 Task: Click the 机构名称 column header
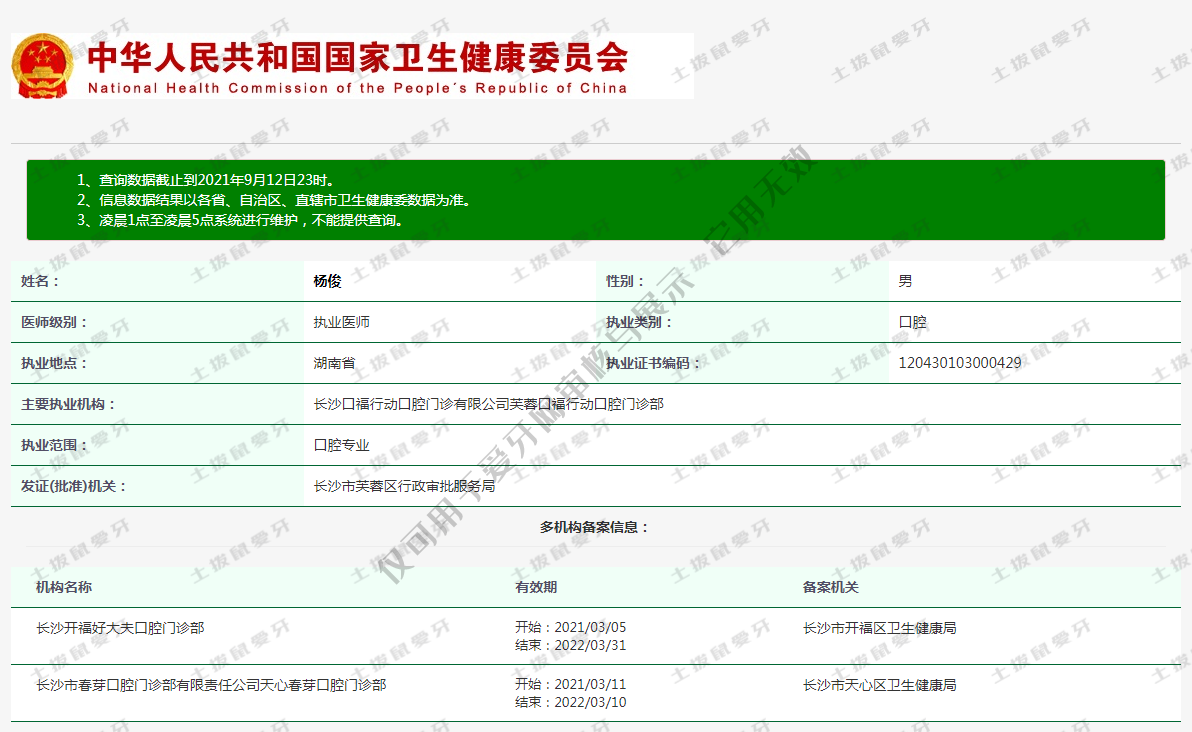[x=64, y=588]
